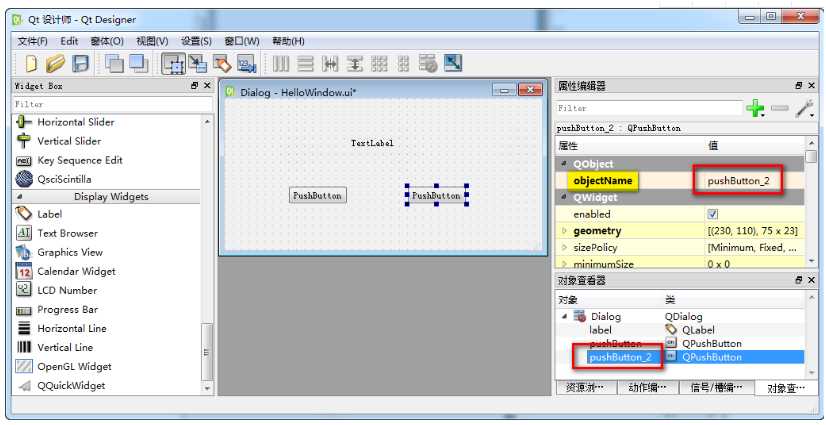The height and width of the screenshot is (425, 826).
Task: Expand the sizePolicy property row
Action: click(564, 248)
